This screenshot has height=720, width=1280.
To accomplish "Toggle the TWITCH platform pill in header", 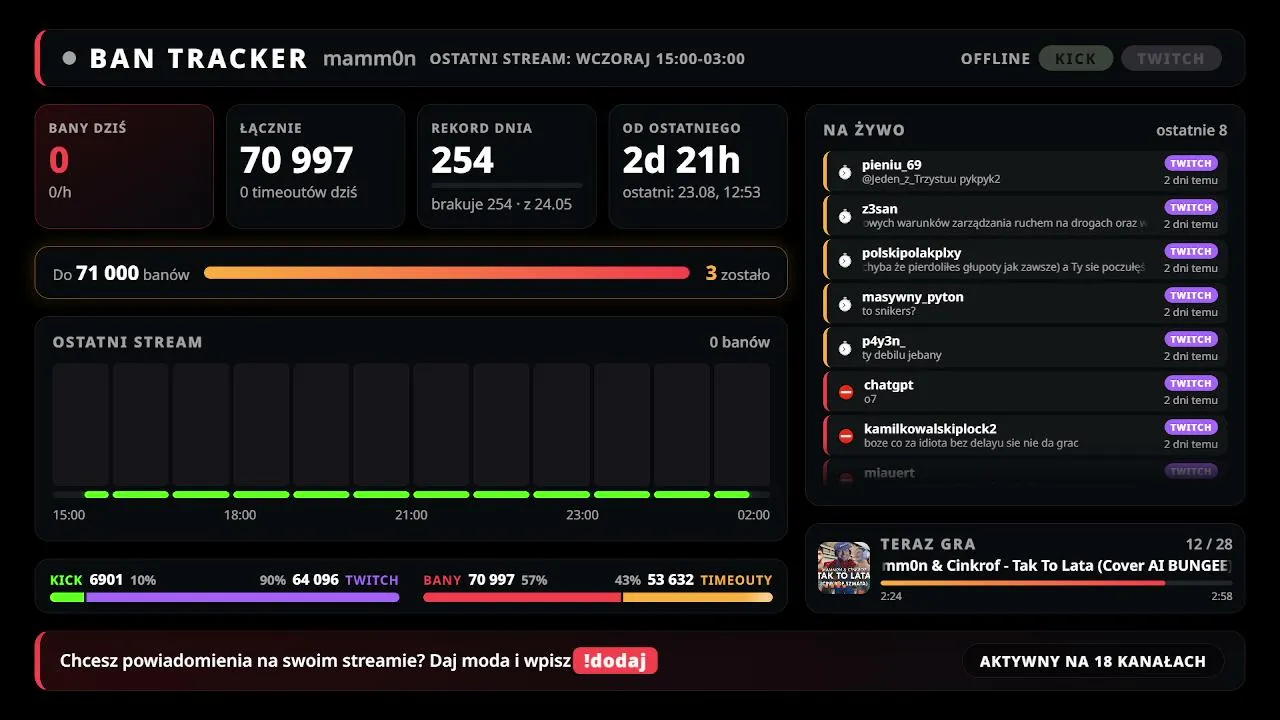I will coord(1171,58).
